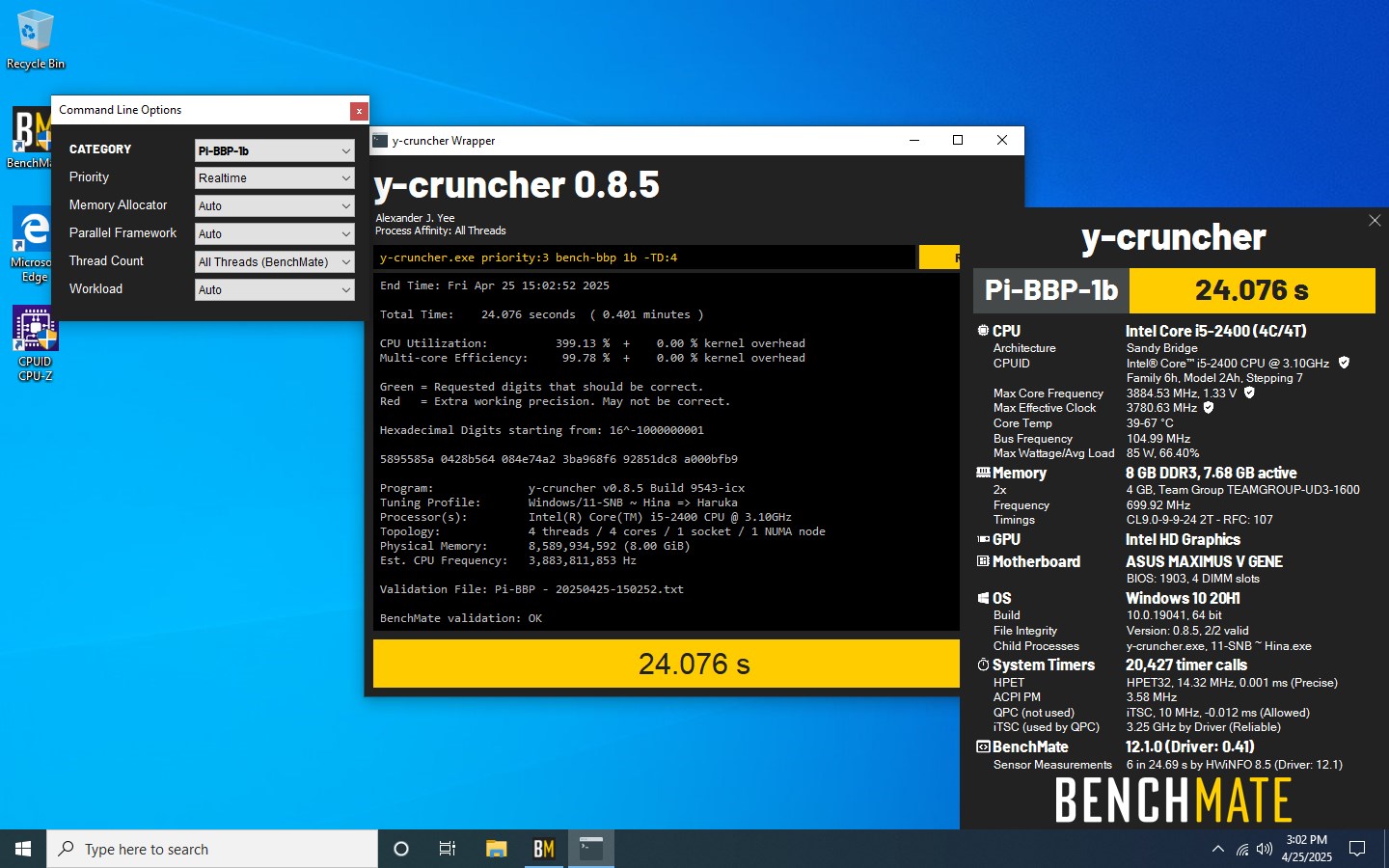
Task: Click the taskbar clock showing 3:02 PM
Action: coord(1306,849)
